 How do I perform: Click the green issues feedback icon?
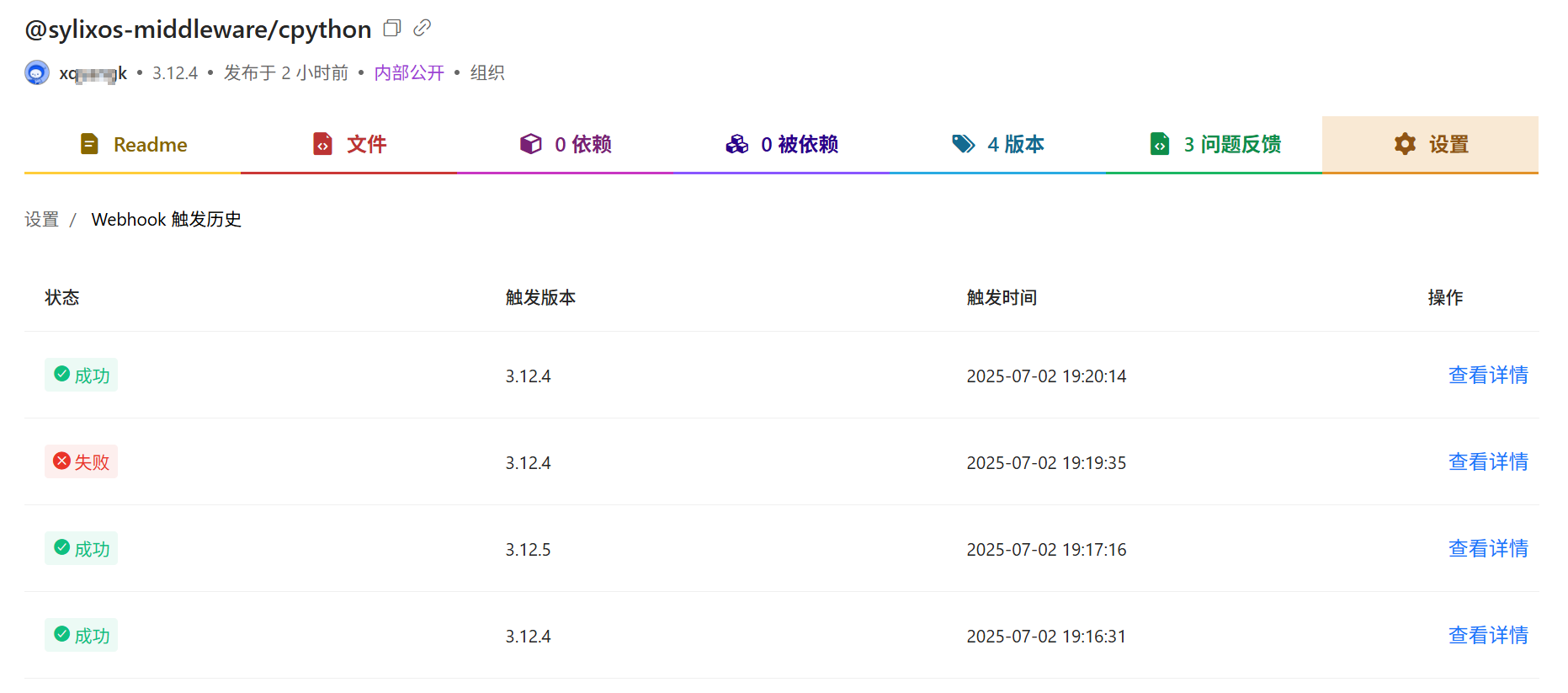coord(1160,144)
